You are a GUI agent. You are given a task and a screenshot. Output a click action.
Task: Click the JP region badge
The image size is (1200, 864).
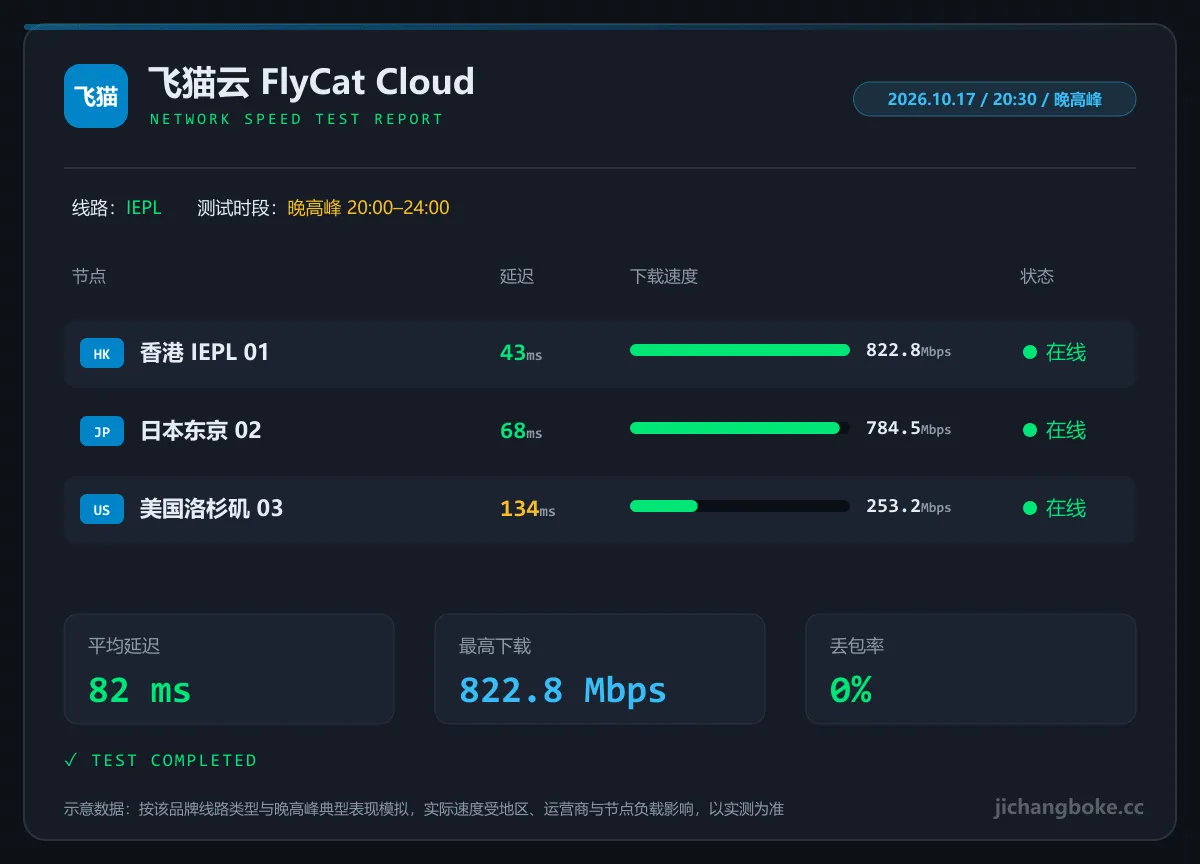click(102, 431)
